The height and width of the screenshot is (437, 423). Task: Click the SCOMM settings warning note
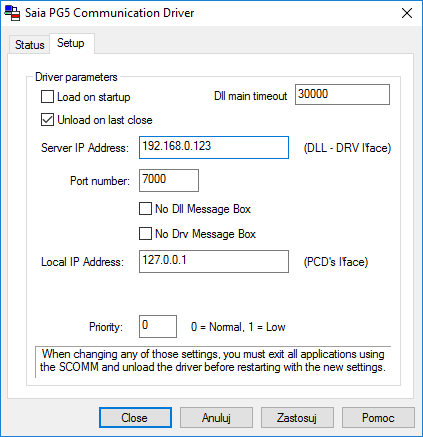pyautogui.click(x=213, y=361)
